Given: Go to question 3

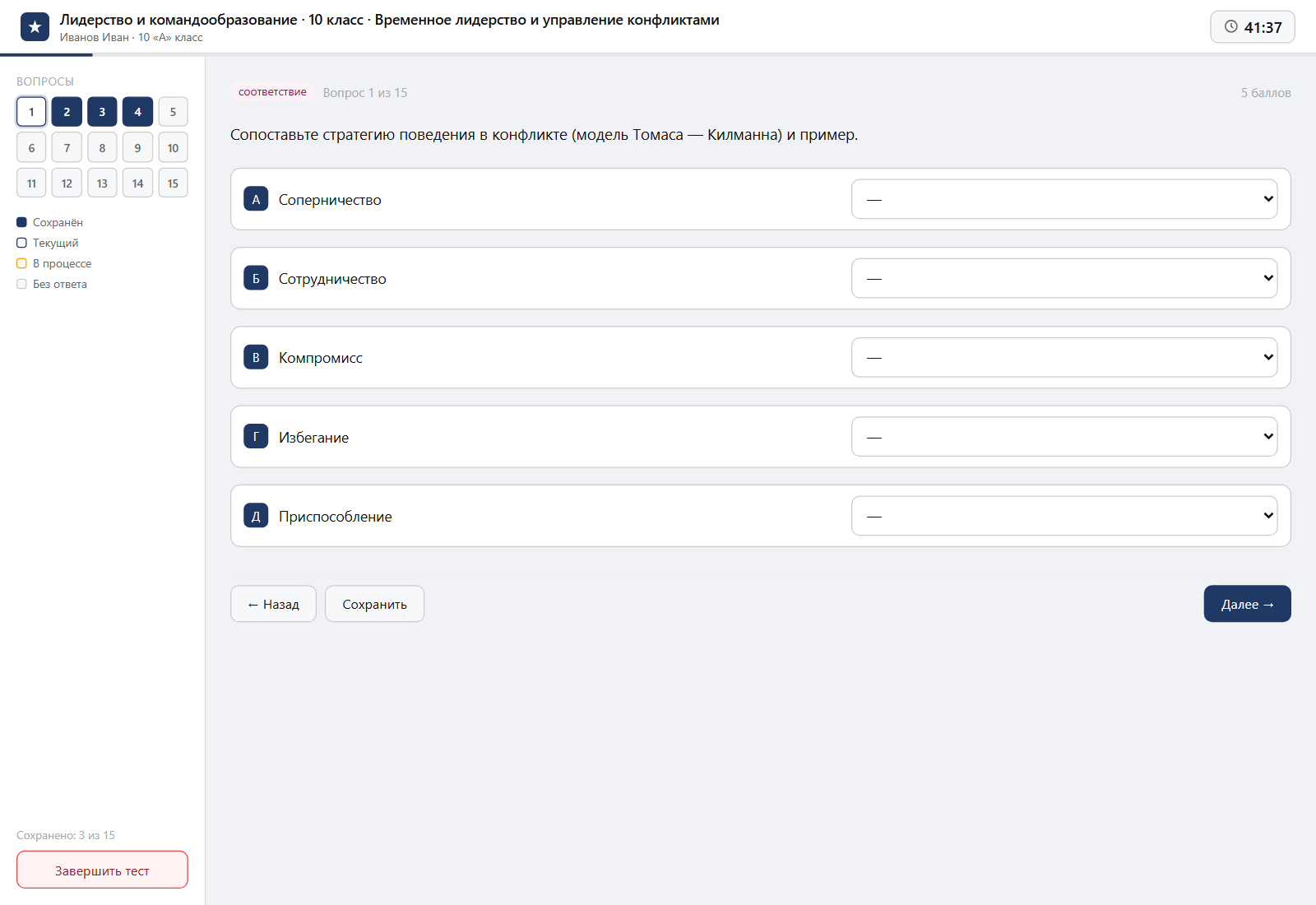Looking at the screenshot, I should pos(102,112).
